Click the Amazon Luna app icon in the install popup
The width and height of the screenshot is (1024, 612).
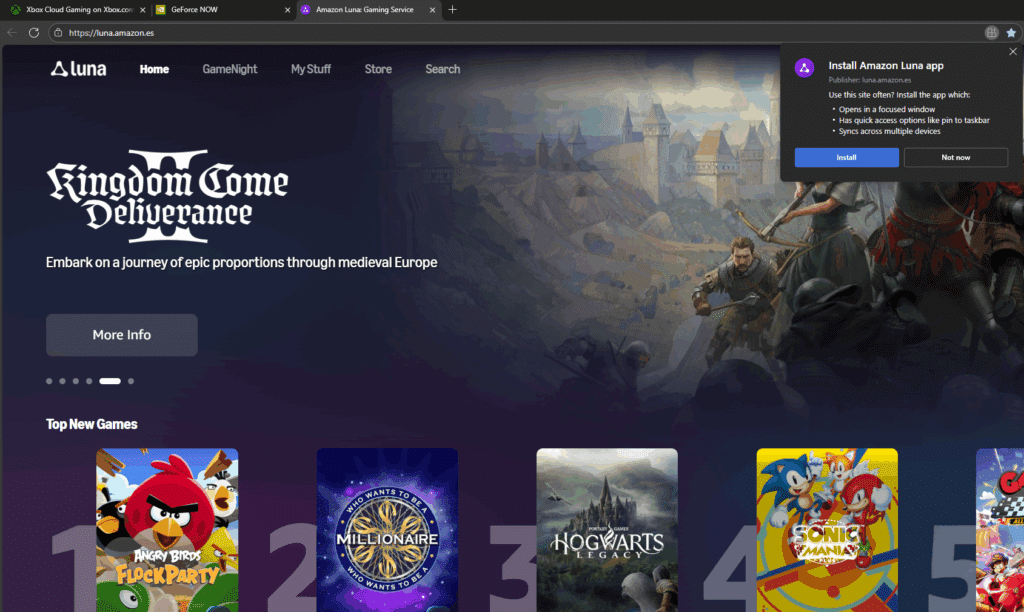805,67
